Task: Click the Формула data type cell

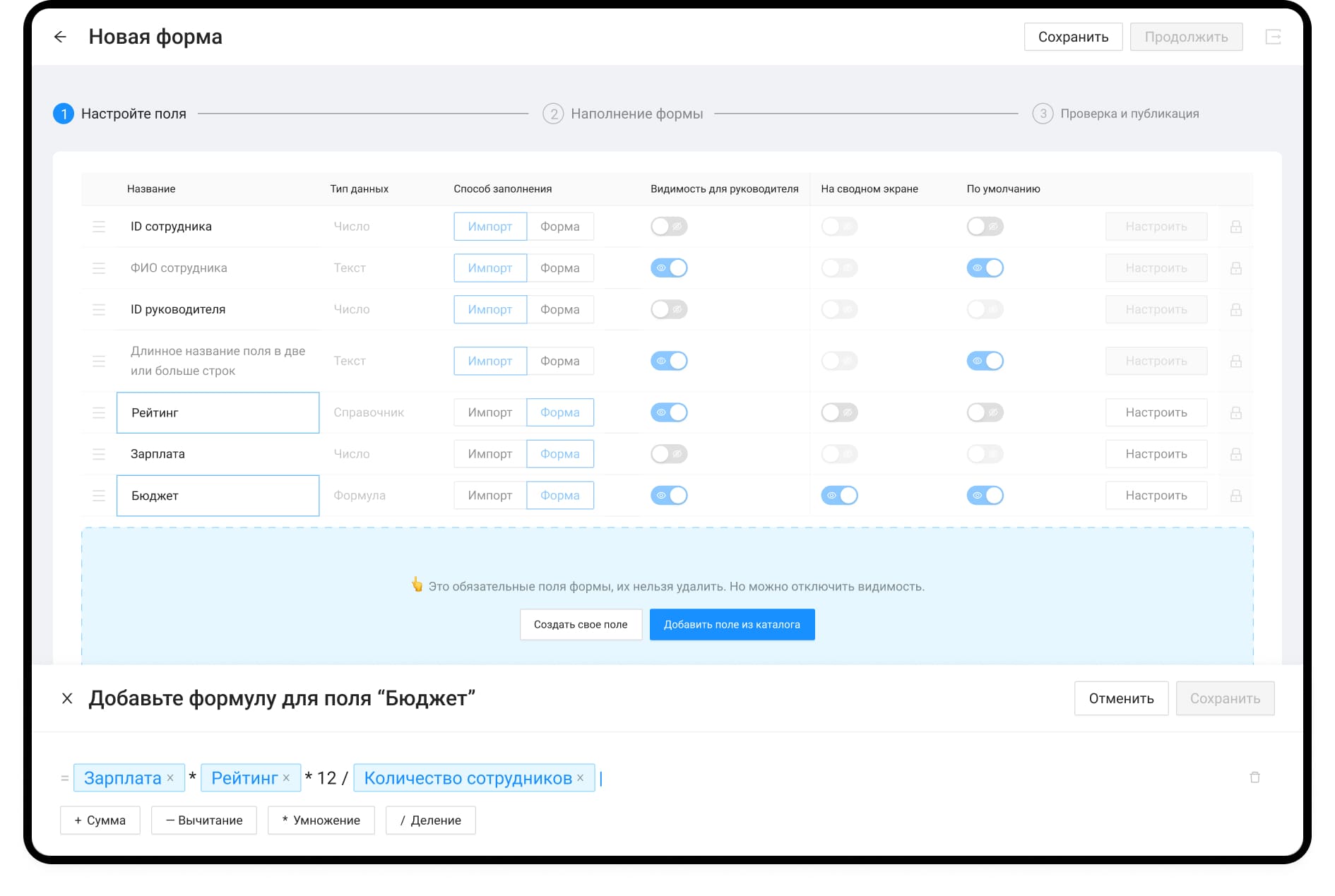Action: (x=360, y=496)
